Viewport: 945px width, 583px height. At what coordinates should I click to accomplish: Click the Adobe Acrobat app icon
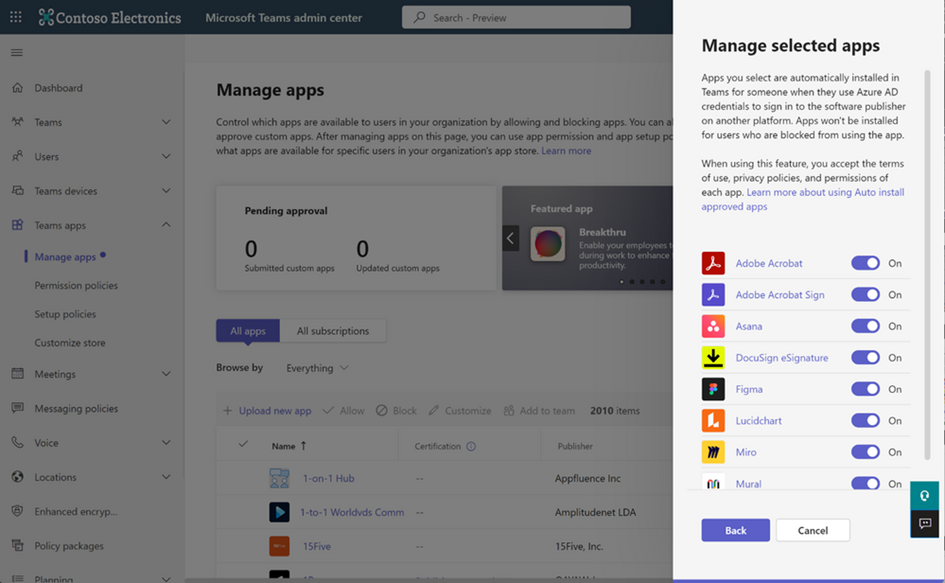[x=713, y=263]
